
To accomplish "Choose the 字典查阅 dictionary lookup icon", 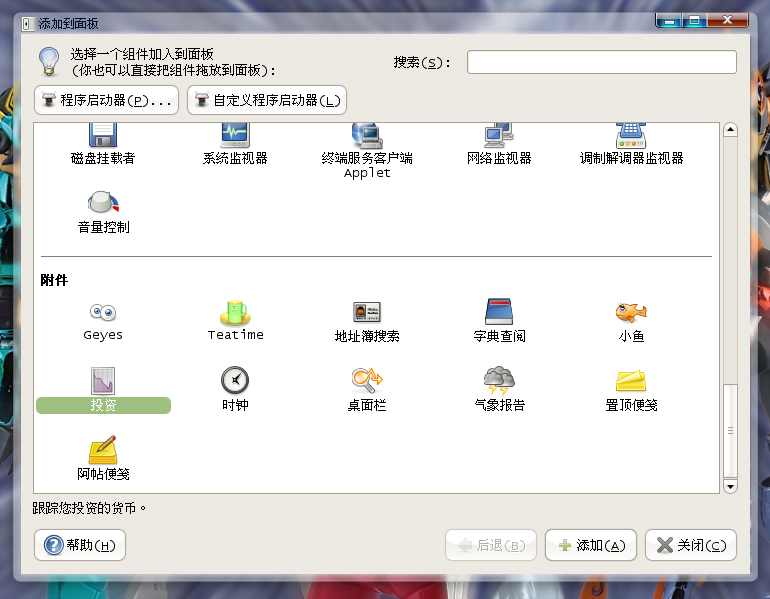I will point(499,312).
